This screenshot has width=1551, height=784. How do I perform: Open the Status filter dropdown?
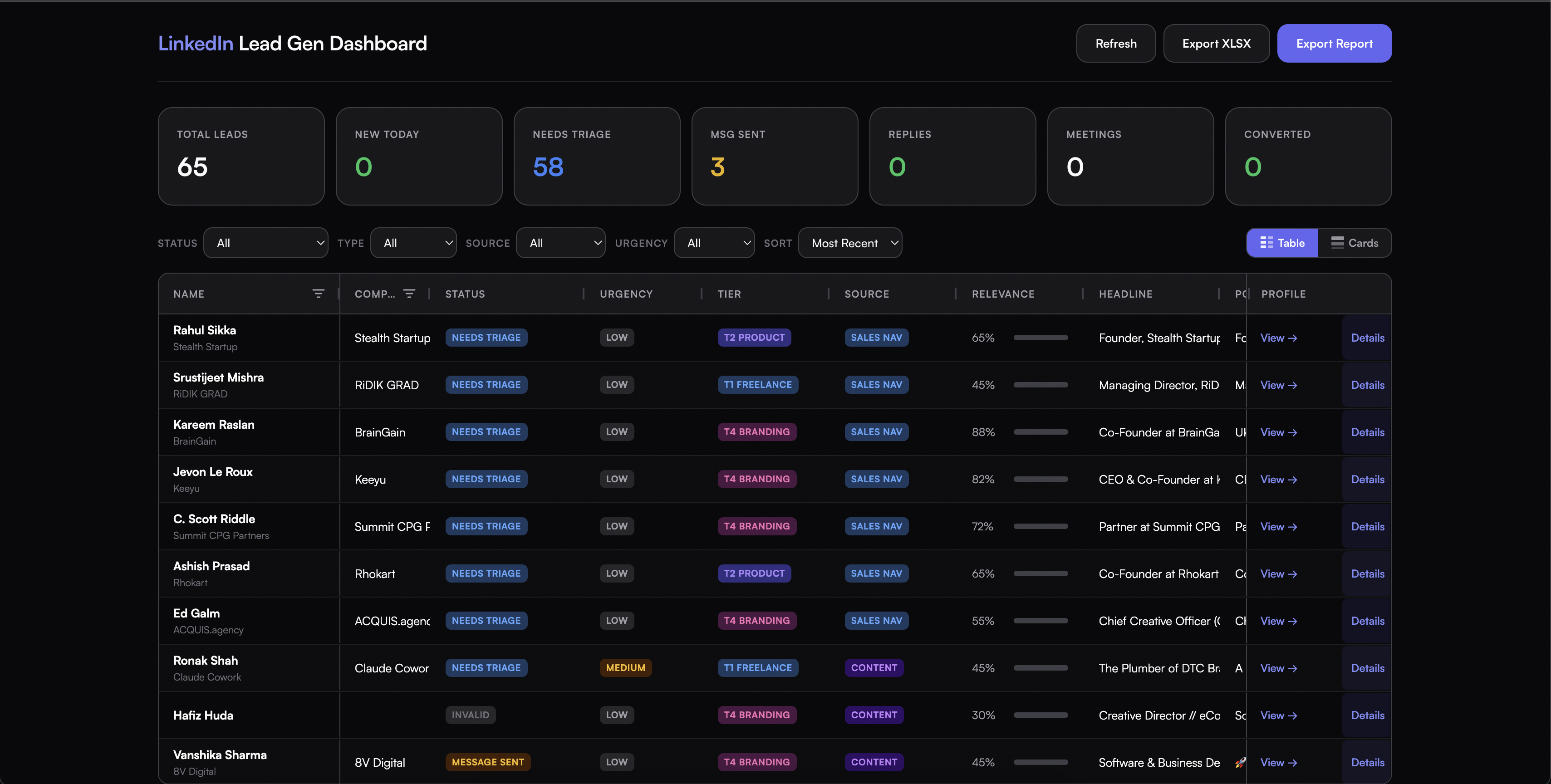[x=265, y=243]
